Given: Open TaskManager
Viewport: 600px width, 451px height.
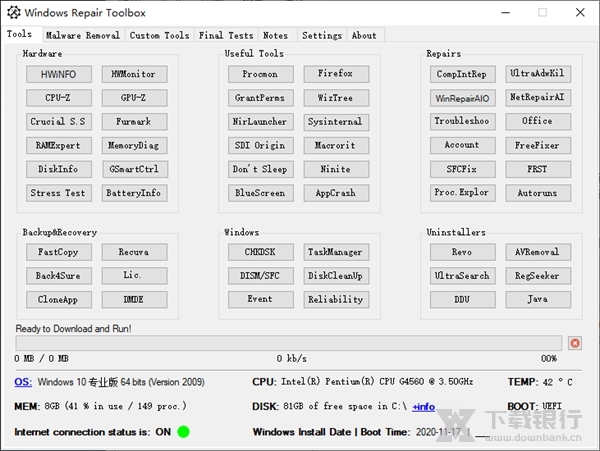Looking at the screenshot, I should 336,252.
